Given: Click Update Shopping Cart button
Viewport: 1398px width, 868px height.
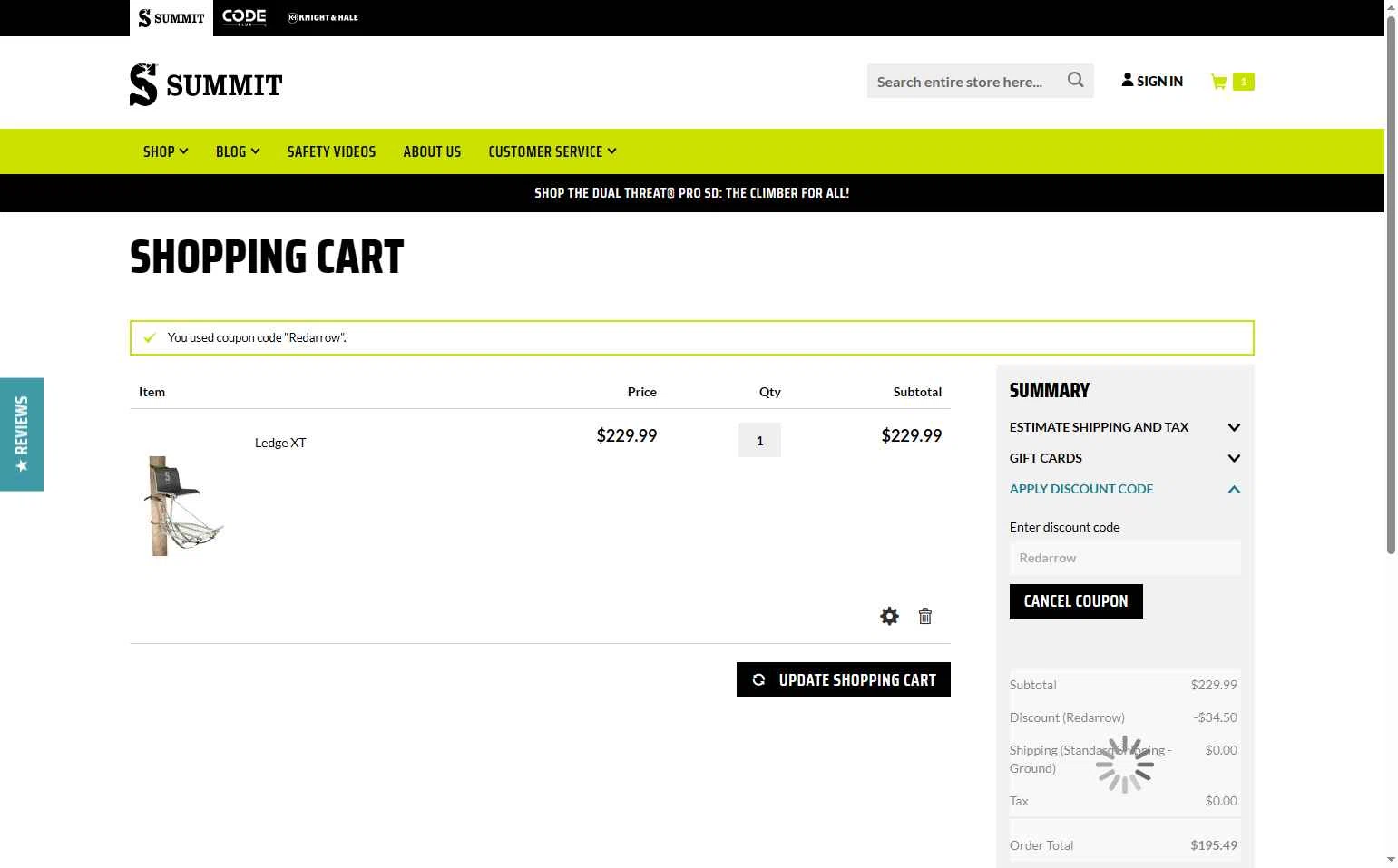Looking at the screenshot, I should tap(844, 679).
